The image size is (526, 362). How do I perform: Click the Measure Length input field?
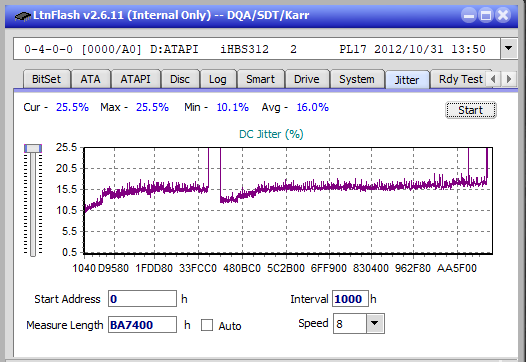[142, 325]
